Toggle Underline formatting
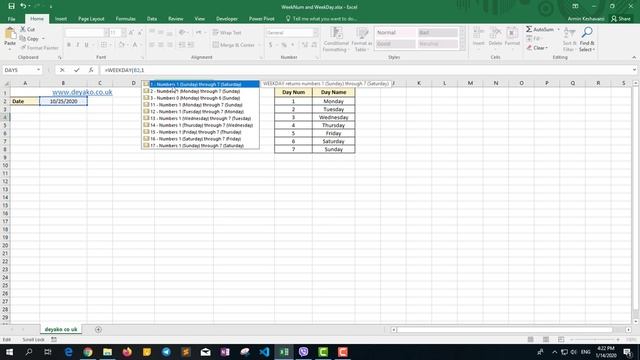Viewport: 640px width, 360px height. [x=87, y=45]
